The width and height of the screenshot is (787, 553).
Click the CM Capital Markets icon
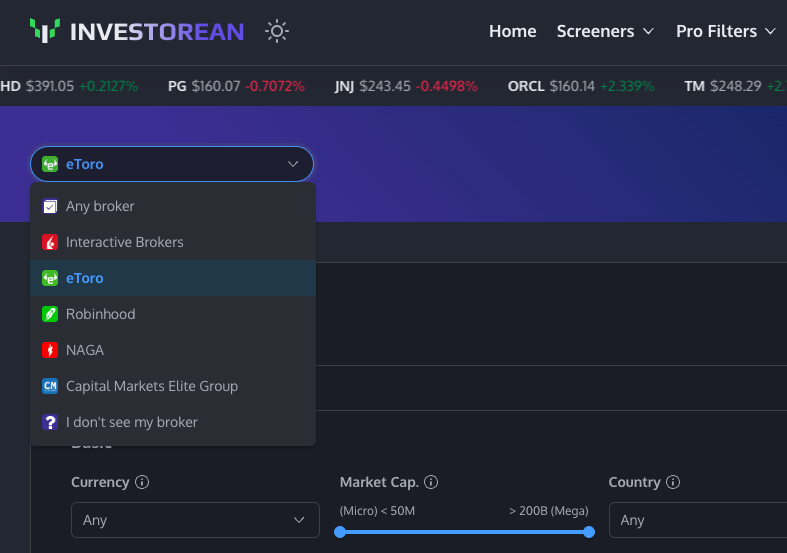[x=50, y=386]
